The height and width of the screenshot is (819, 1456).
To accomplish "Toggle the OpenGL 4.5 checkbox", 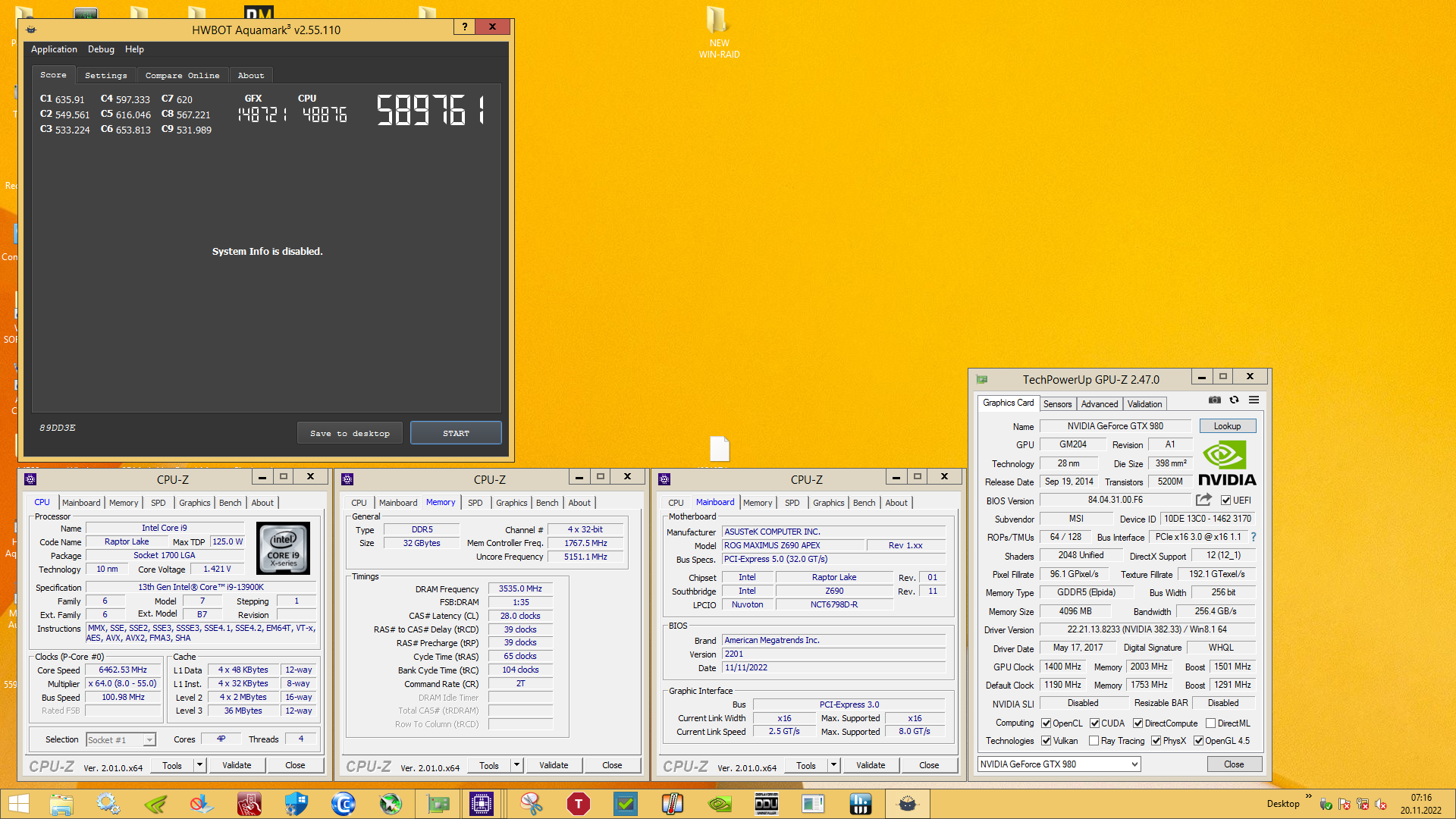I will pos(1198,741).
